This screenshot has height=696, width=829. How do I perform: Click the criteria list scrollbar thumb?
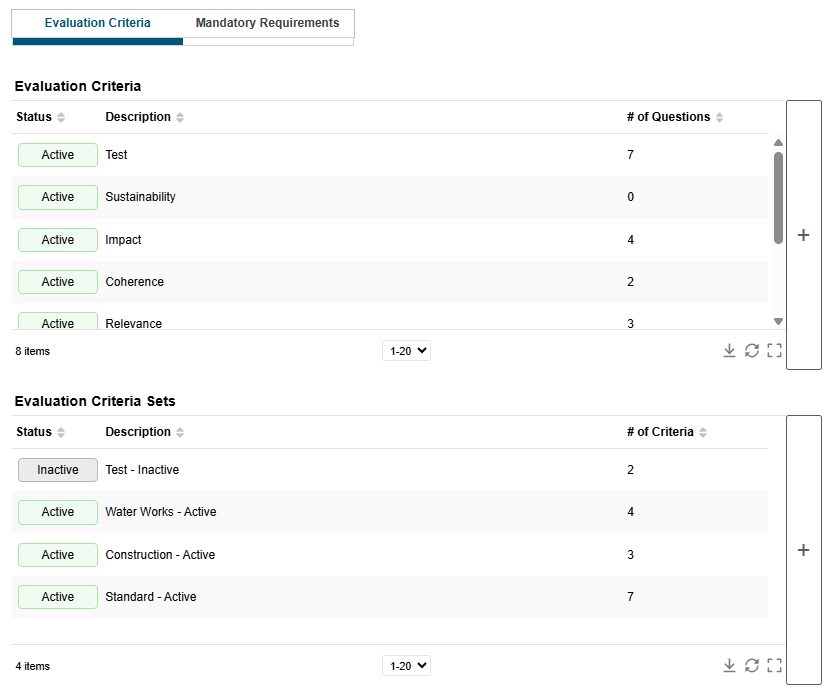point(778,198)
